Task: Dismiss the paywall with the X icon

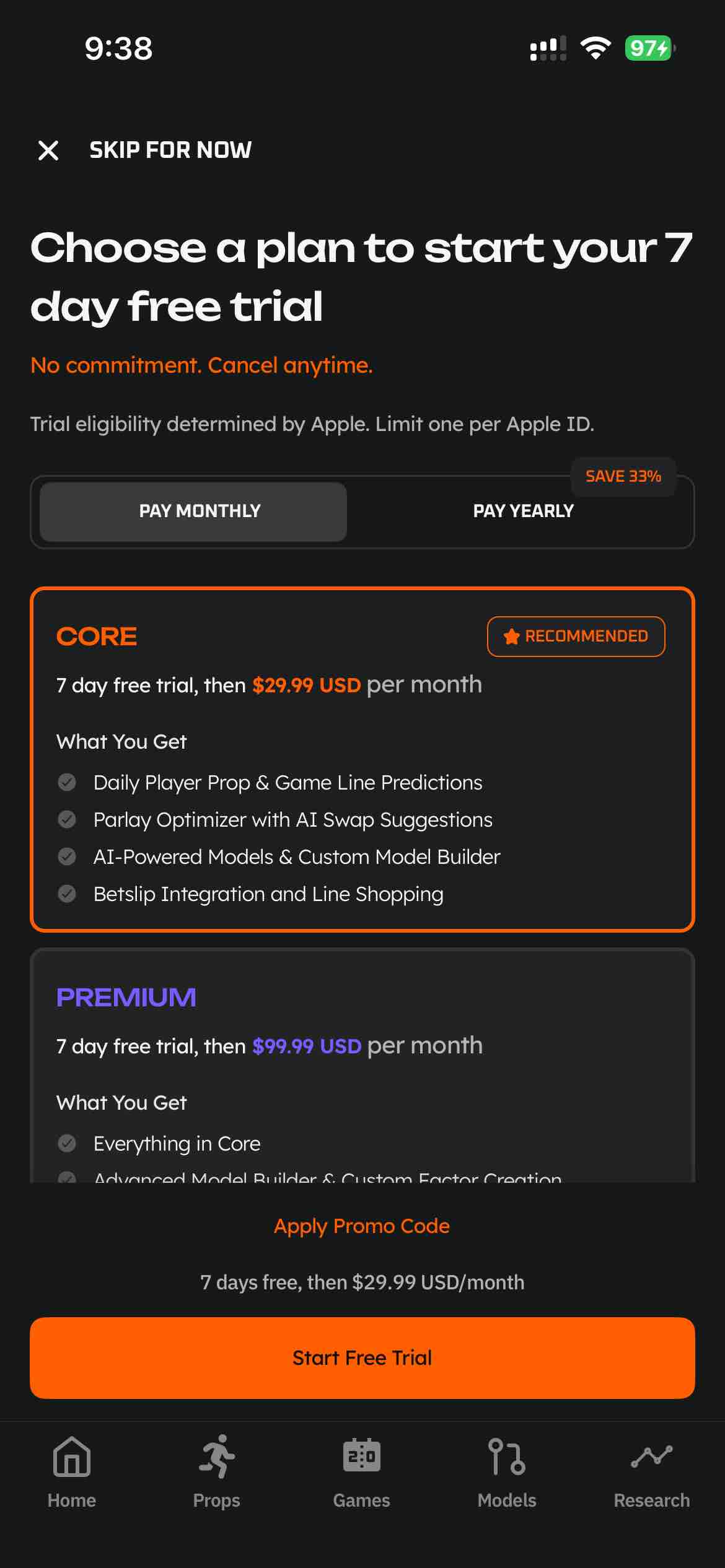Action: tap(48, 150)
